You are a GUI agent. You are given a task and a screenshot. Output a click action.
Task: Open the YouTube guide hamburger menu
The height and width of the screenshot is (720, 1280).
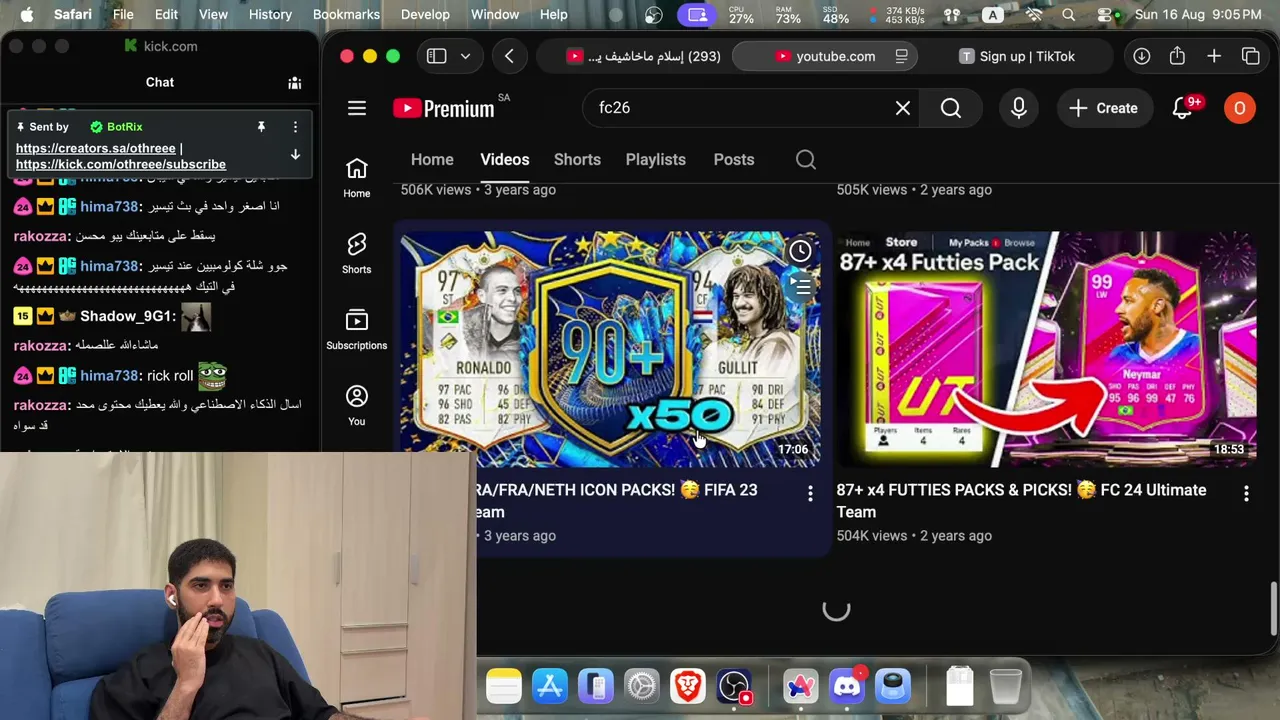[357, 108]
